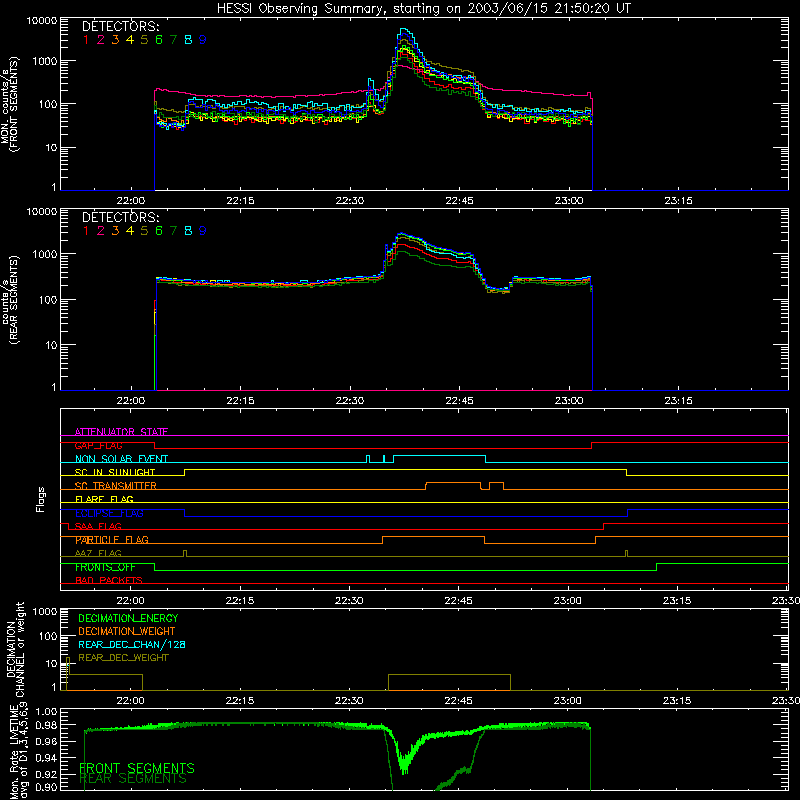
Task: Click the REAR_DEC_WEIGHT legend entry
Action: pos(123,658)
